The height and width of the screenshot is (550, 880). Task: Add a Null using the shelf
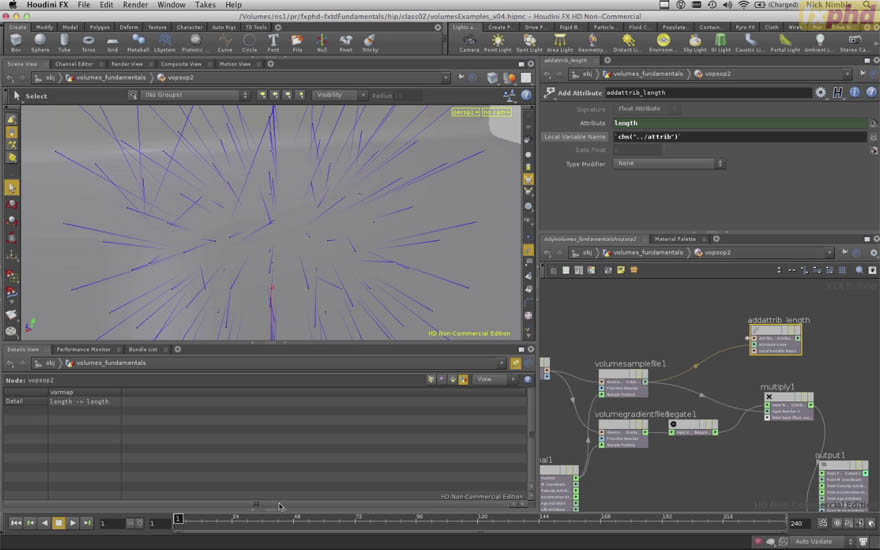point(322,42)
